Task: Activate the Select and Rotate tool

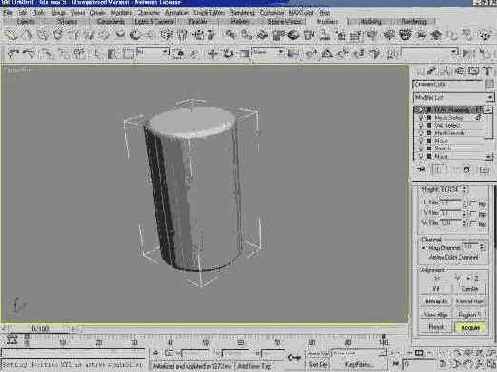Action: tap(228, 53)
